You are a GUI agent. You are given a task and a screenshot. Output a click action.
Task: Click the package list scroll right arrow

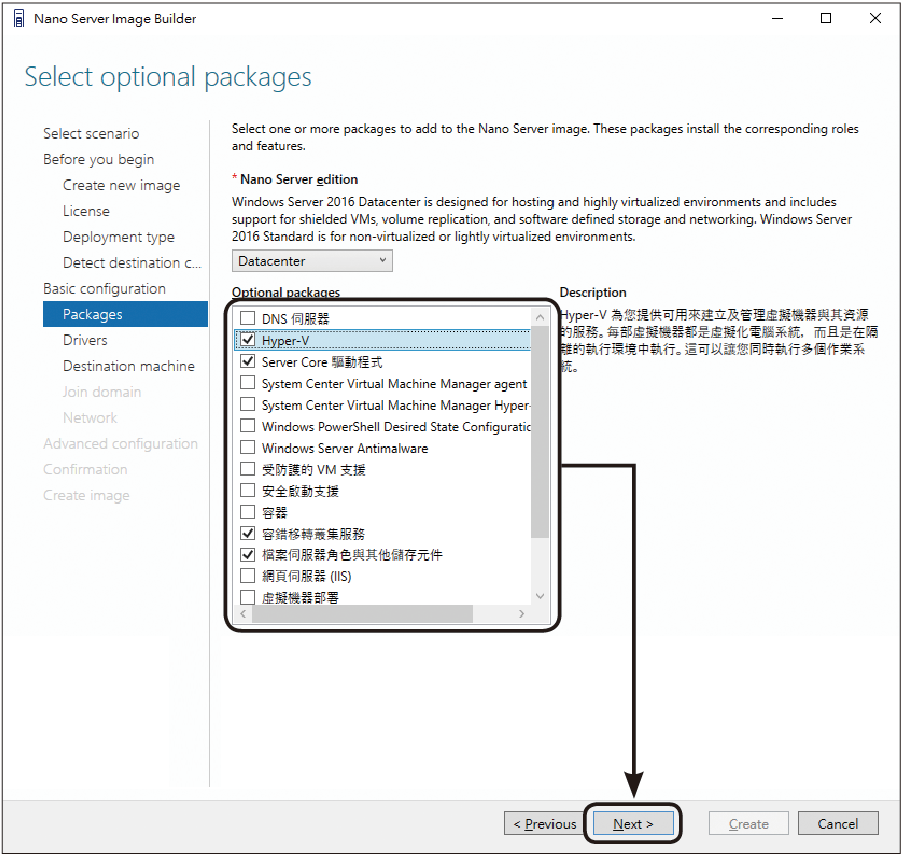pos(521,614)
